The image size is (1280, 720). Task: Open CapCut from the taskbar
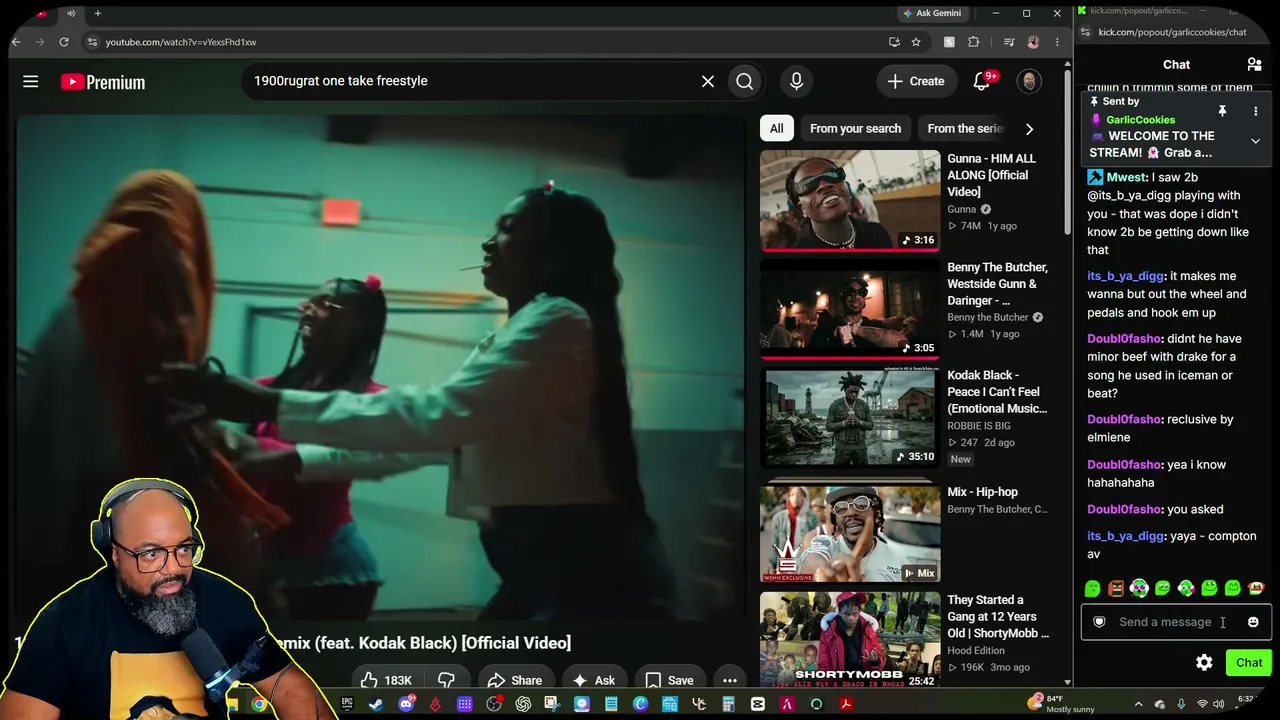click(x=758, y=704)
